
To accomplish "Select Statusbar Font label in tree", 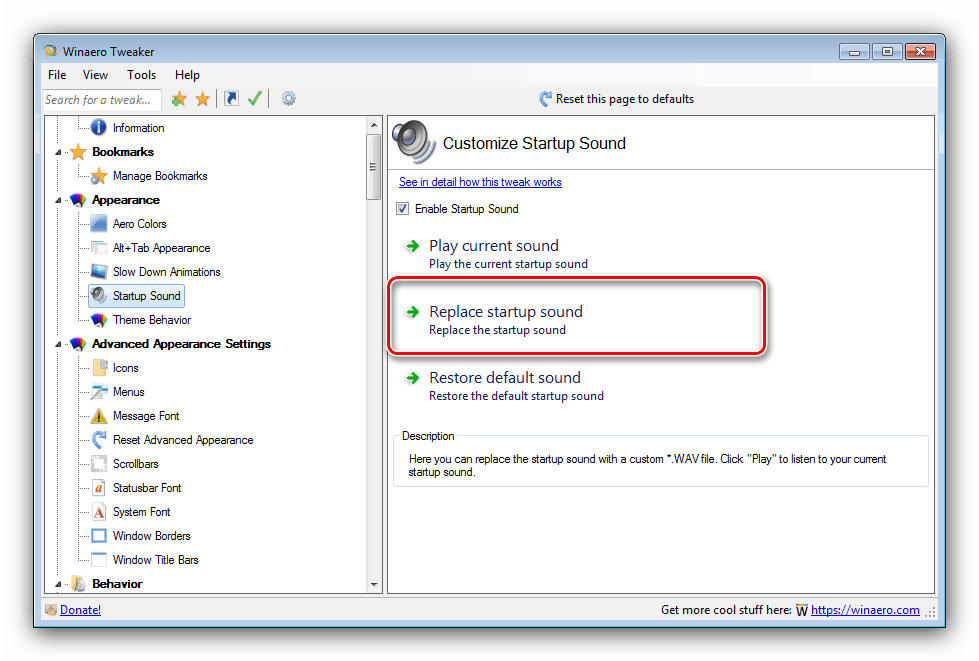I will click(x=147, y=487).
